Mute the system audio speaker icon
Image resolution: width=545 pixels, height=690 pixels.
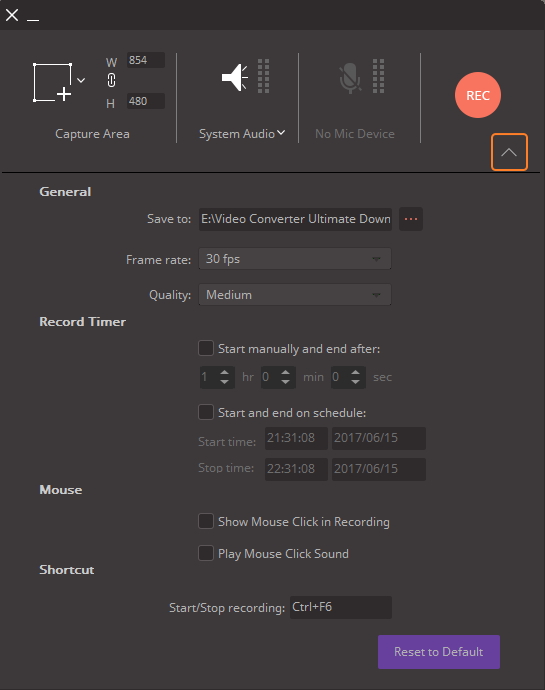click(234, 77)
